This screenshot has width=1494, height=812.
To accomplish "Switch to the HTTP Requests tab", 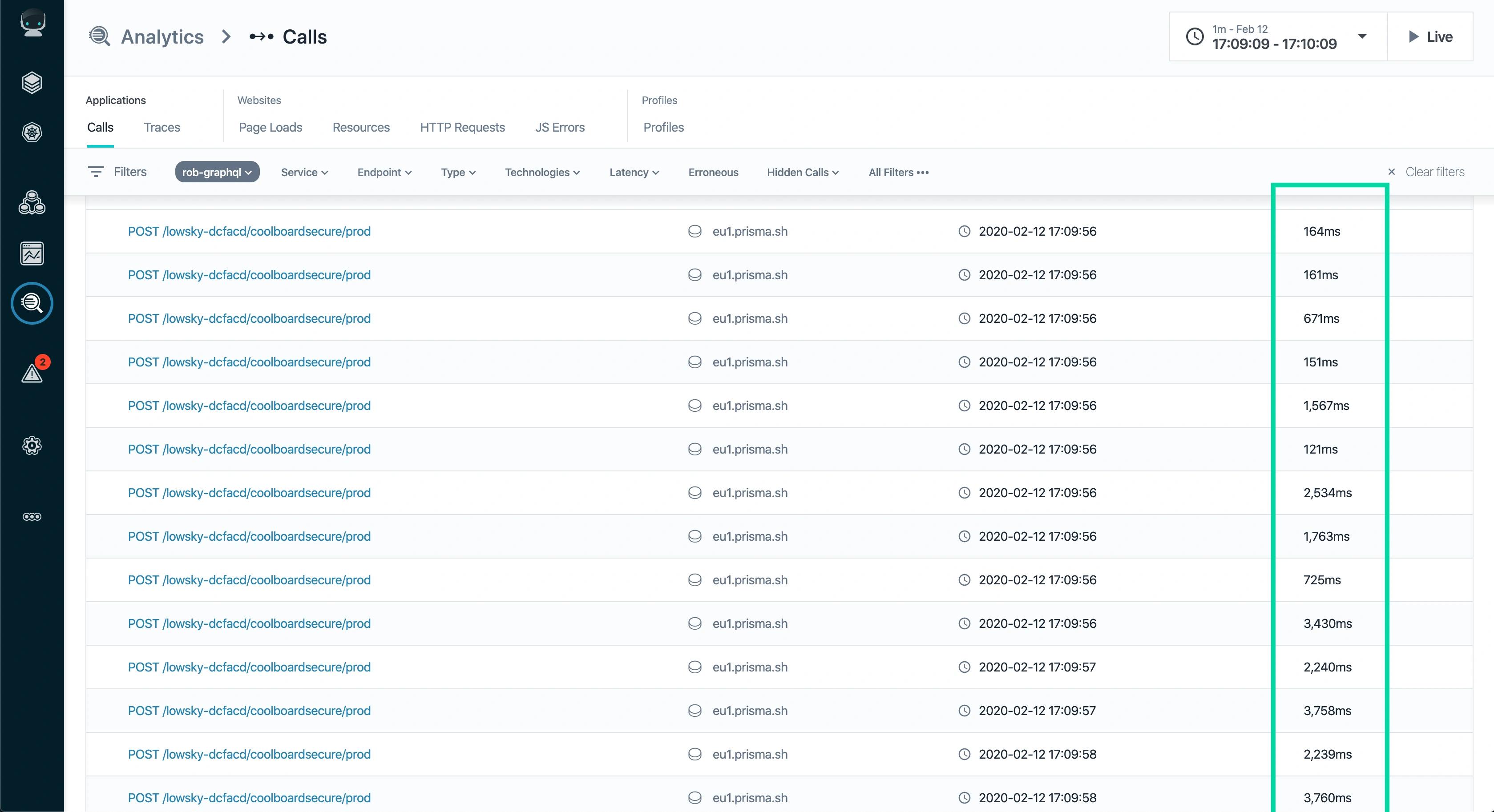I will tap(462, 128).
